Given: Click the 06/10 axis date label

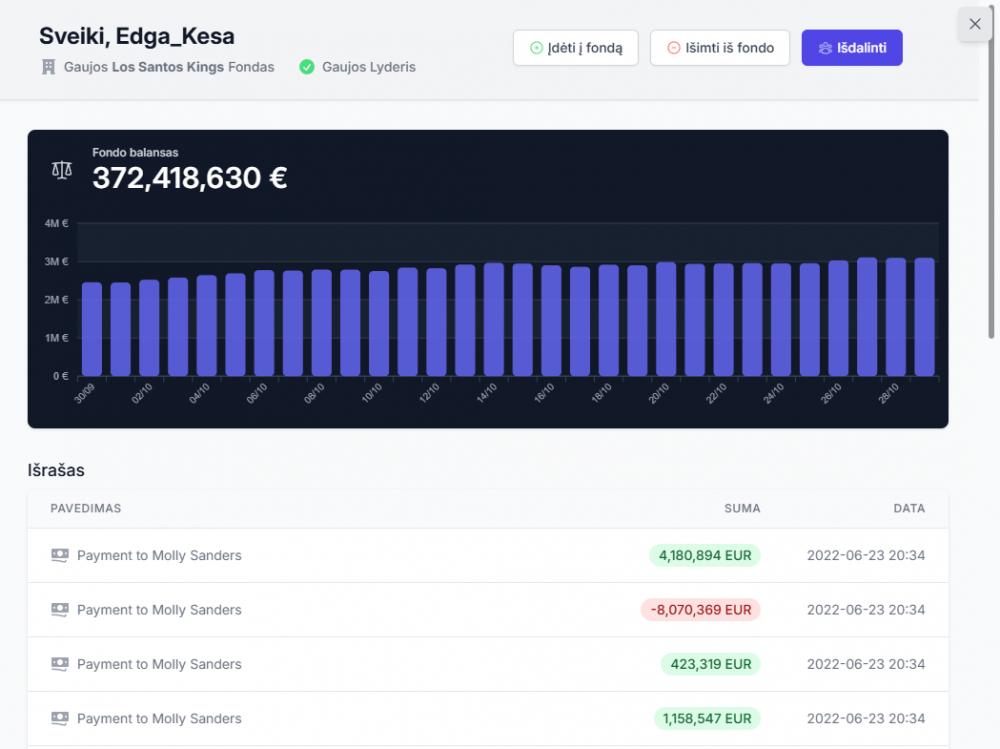Looking at the screenshot, I should (256, 394).
